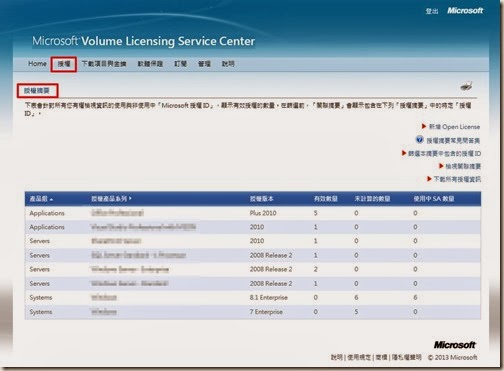Click the 有效數量 column header
The width and height of the screenshot is (504, 371).
pyautogui.click(x=326, y=199)
